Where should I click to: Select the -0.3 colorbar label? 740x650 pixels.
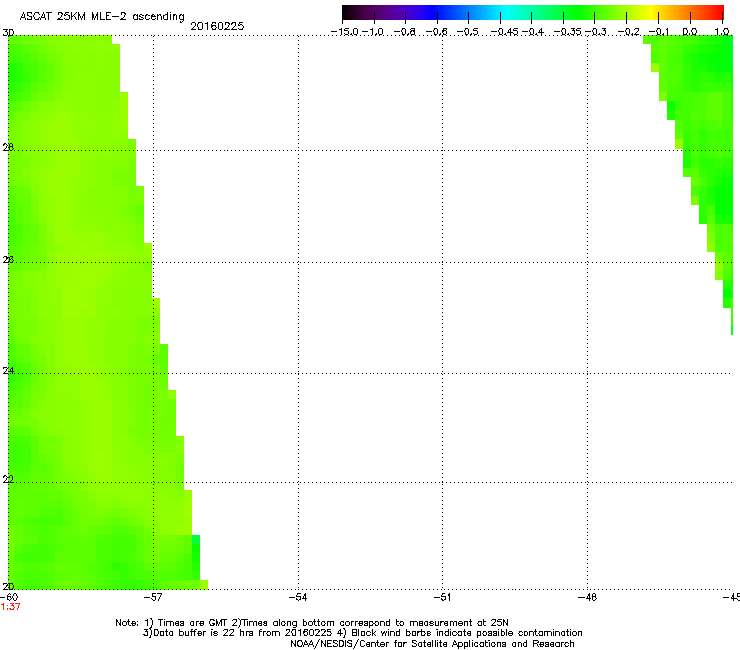pos(596,32)
